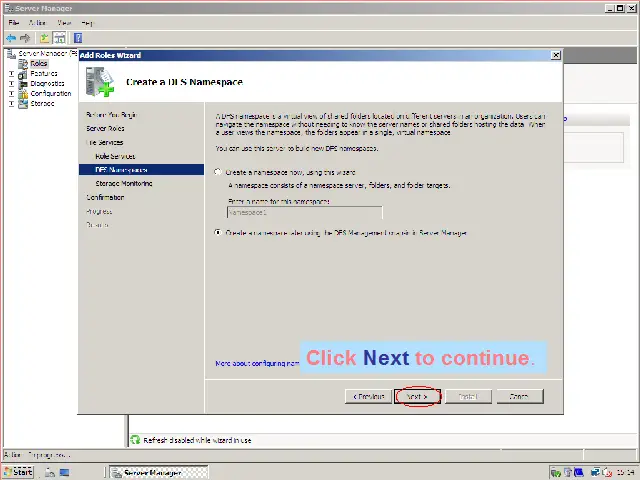
Task: Click the Show Desktop quick launch icon
Action: pos(64,473)
